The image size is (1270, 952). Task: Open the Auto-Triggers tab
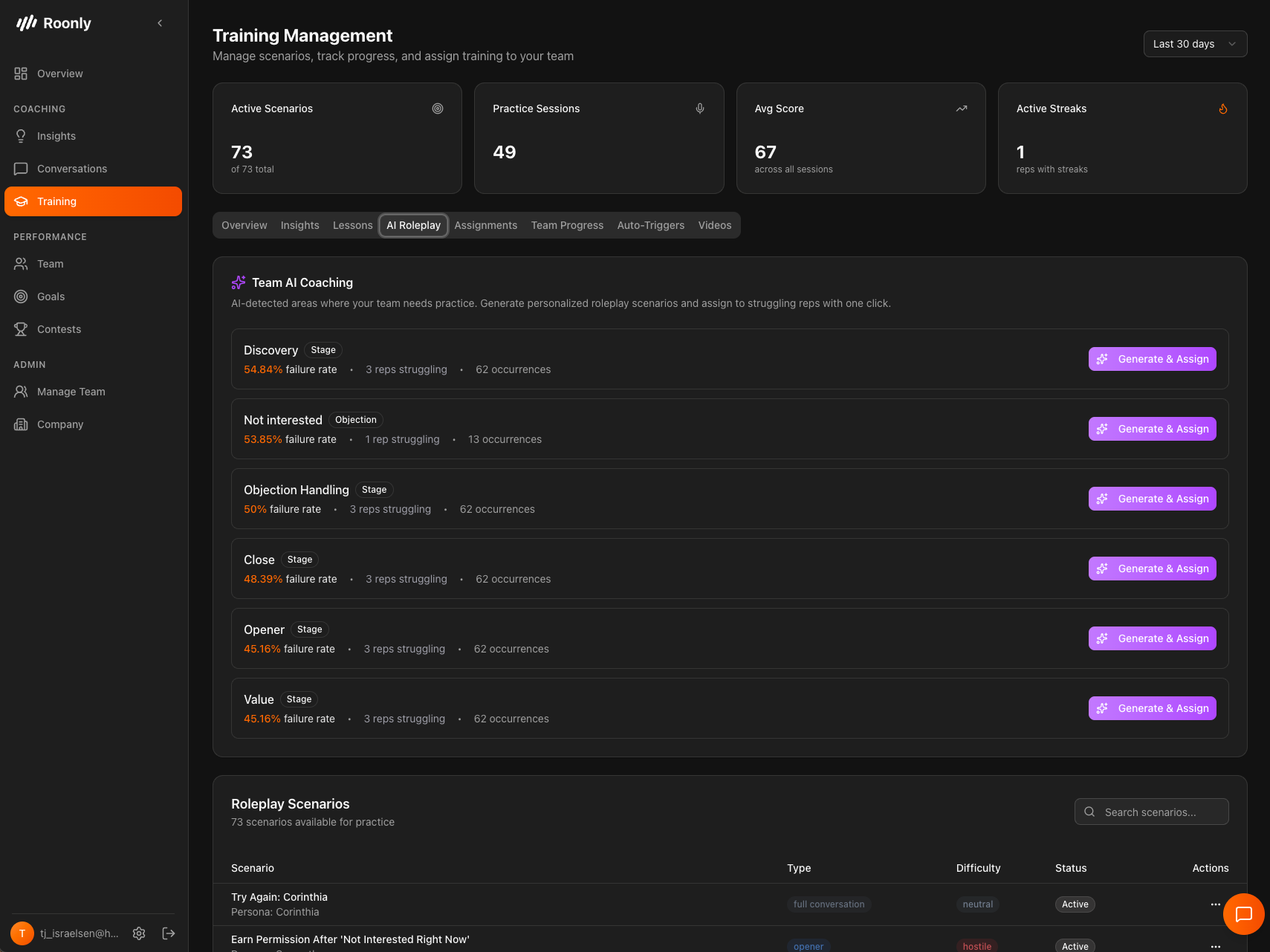point(650,225)
